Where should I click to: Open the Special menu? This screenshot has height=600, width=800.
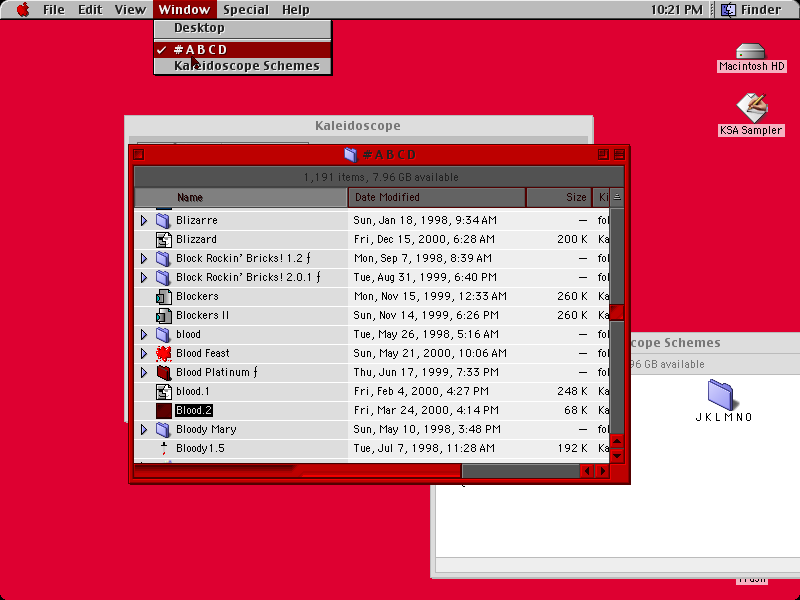coord(246,10)
